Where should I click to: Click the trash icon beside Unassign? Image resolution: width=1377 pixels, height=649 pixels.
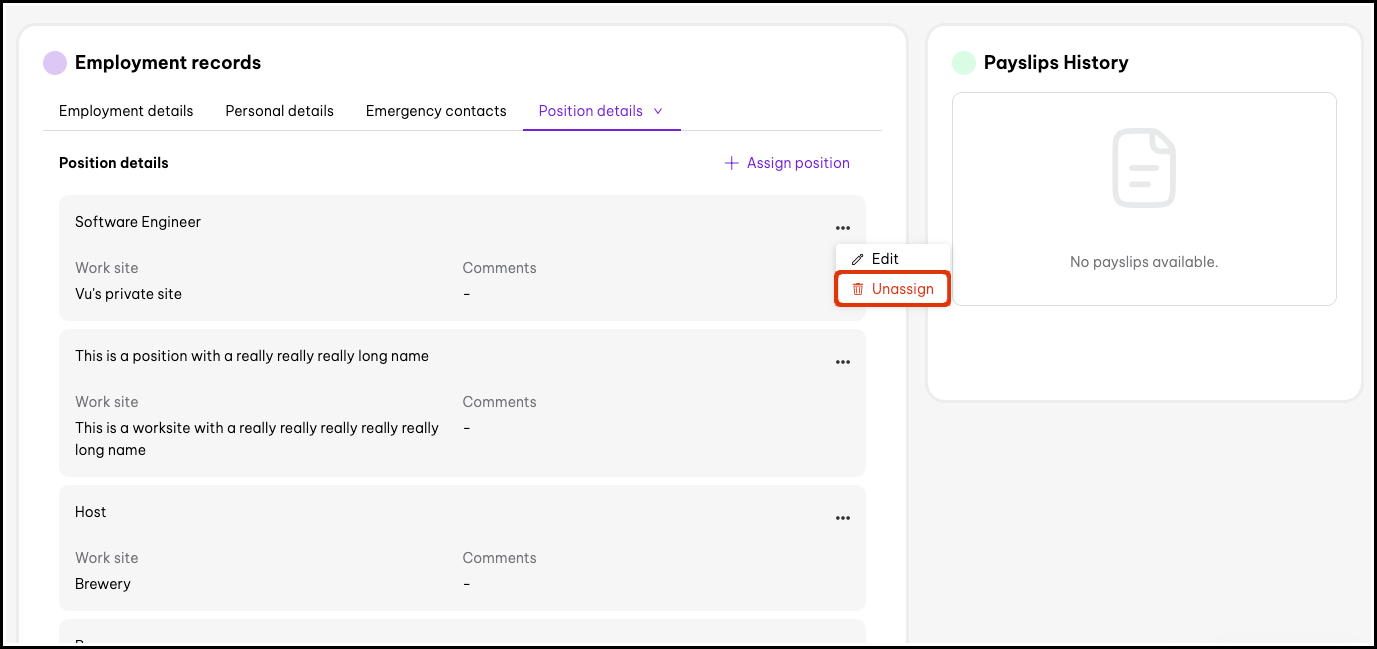click(x=857, y=289)
